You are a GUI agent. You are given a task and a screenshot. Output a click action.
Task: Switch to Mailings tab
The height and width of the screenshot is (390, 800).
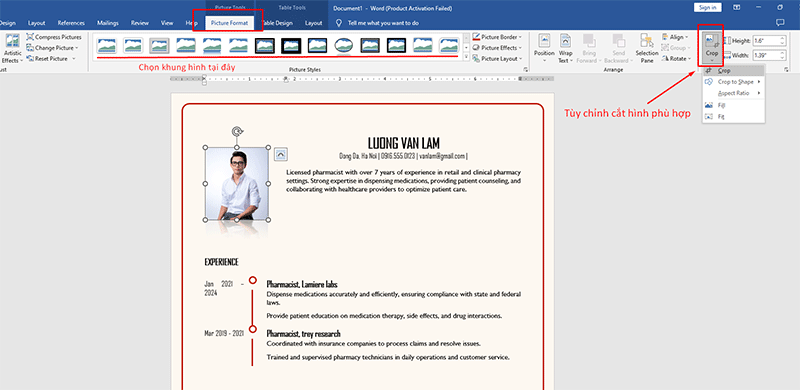108,23
